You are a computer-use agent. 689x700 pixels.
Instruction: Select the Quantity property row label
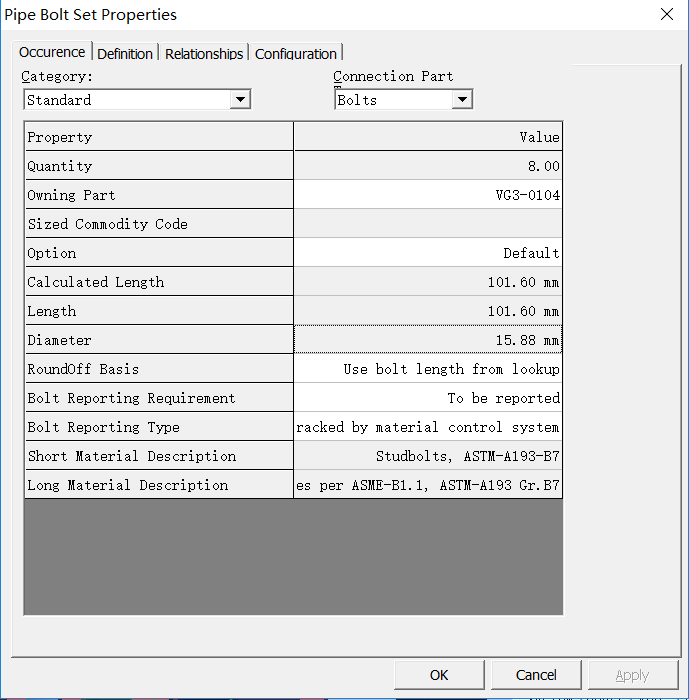[x=159, y=166]
